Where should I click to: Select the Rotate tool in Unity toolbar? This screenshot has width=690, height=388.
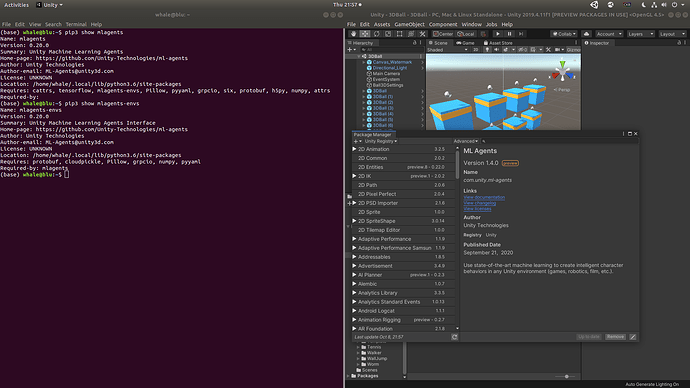pos(377,34)
